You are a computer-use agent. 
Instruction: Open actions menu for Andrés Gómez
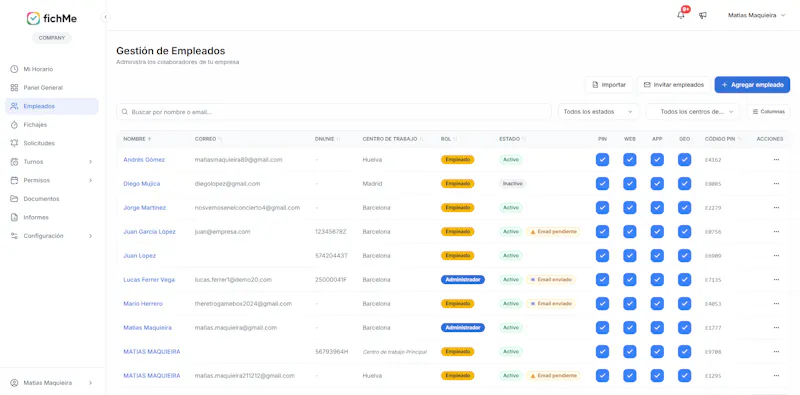(776, 160)
